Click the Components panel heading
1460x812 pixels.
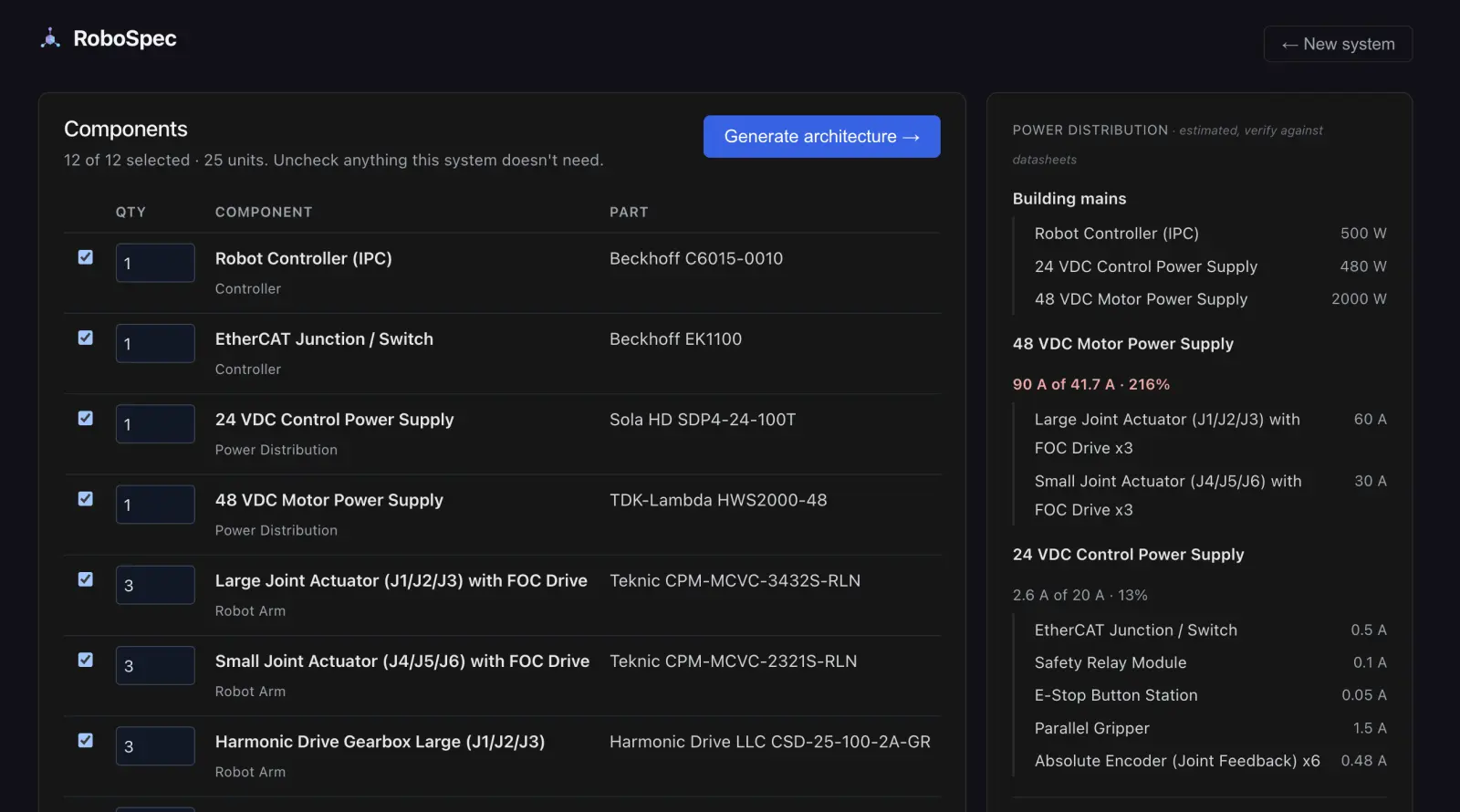126,129
